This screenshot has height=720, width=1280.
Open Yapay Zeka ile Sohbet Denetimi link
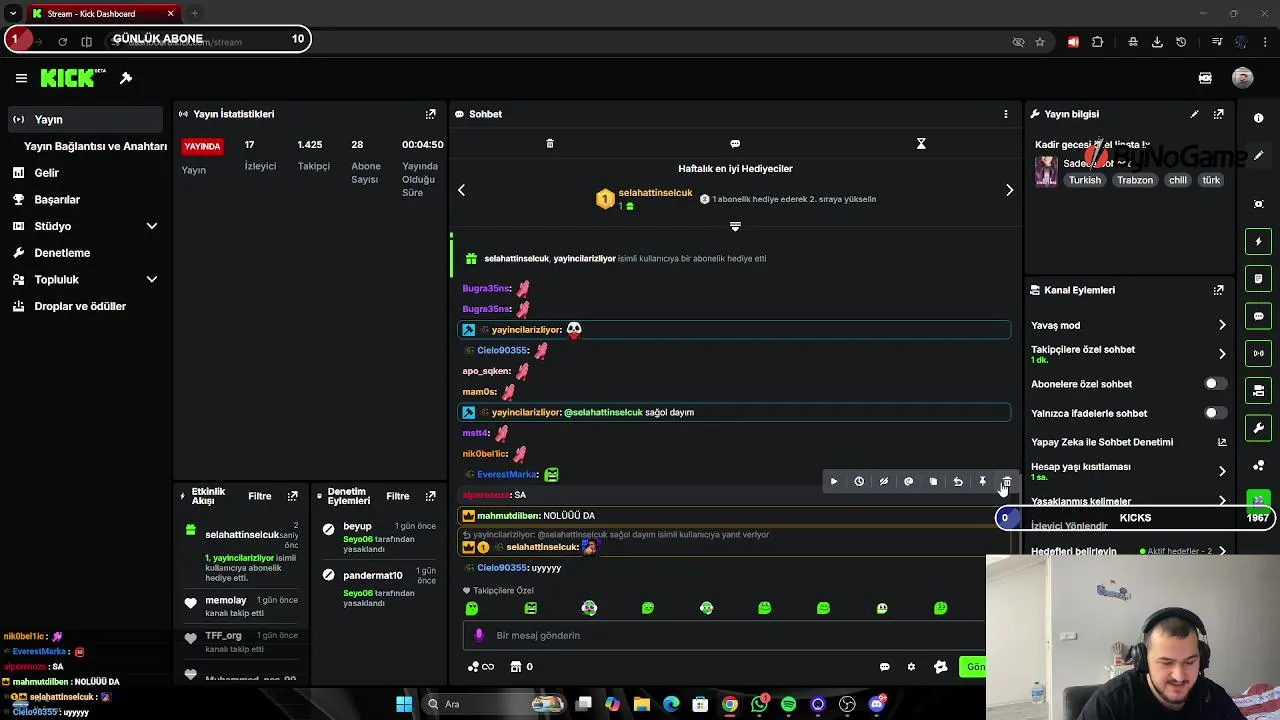point(1128,442)
